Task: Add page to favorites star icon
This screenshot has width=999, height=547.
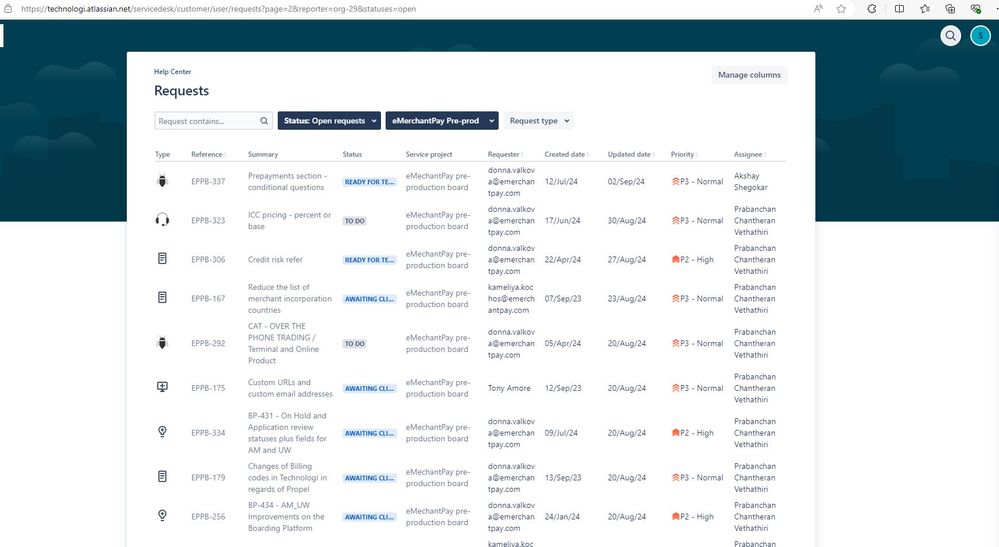Action: coord(841,9)
